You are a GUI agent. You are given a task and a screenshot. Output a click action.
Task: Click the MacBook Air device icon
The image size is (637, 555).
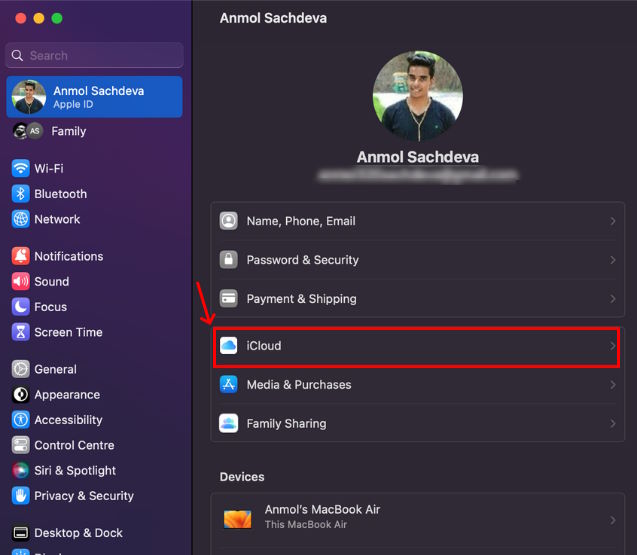point(238,520)
